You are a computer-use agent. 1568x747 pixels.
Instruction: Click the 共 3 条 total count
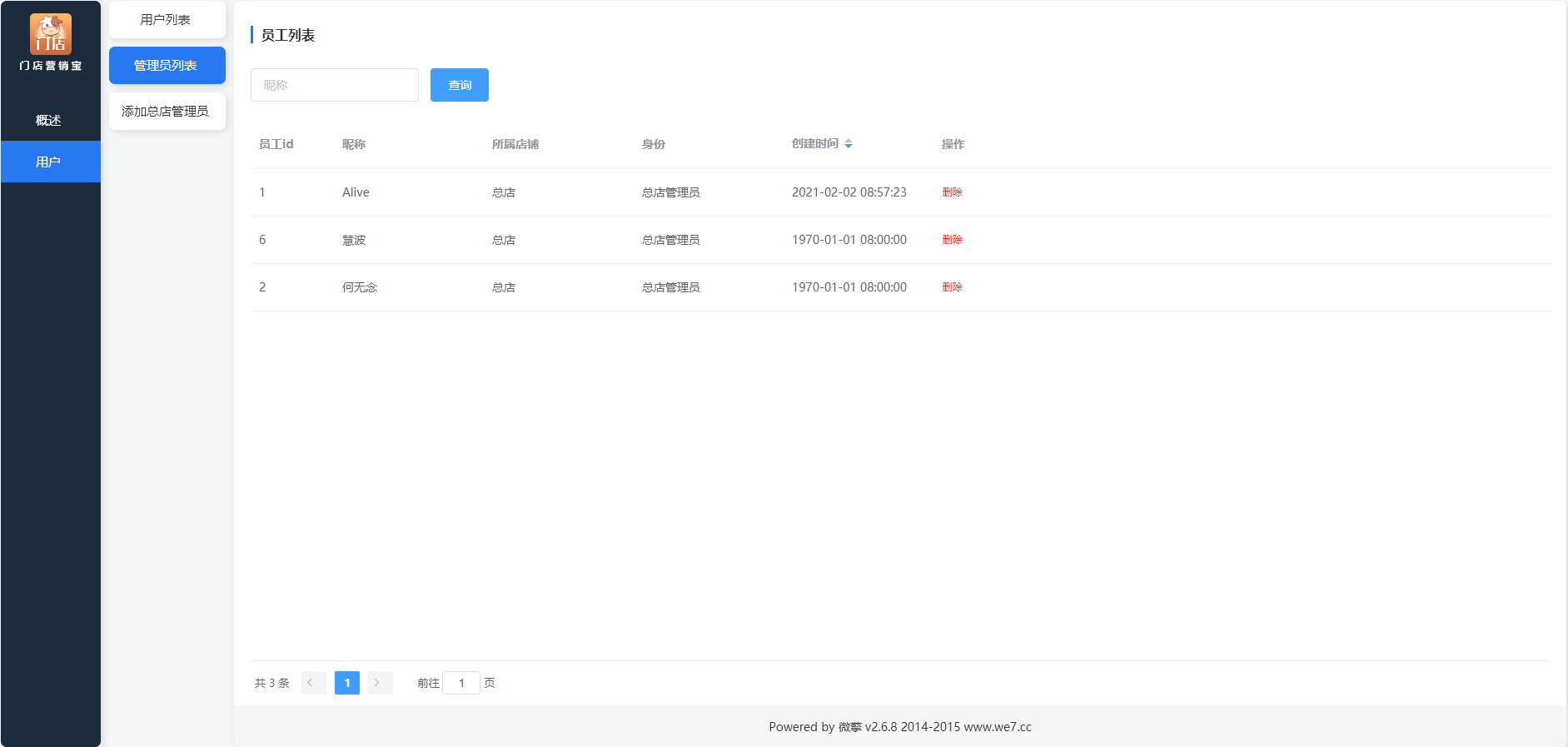tap(272, 683)
